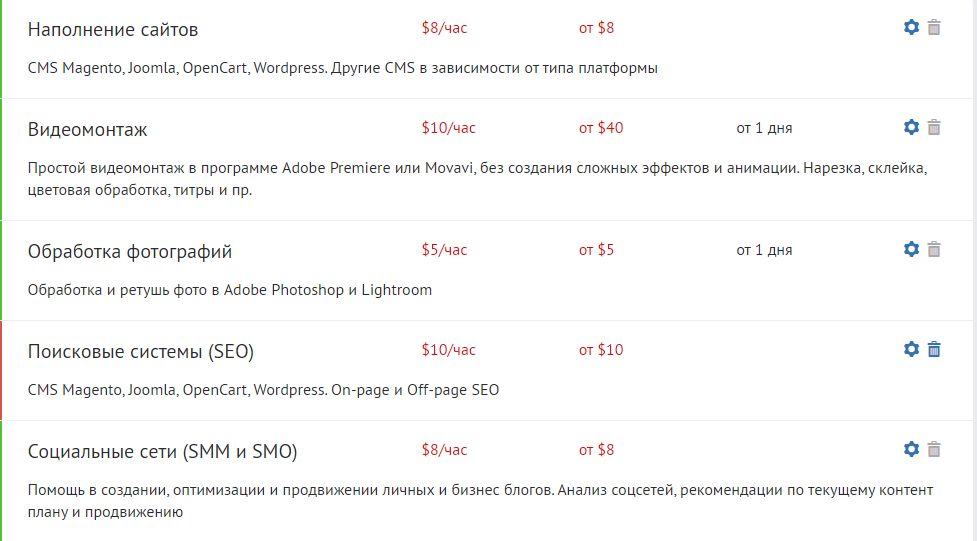Open Социальные сети (SMM и SMO) title
This screenshot has height=541, width=977.
[x=163, y=451]
